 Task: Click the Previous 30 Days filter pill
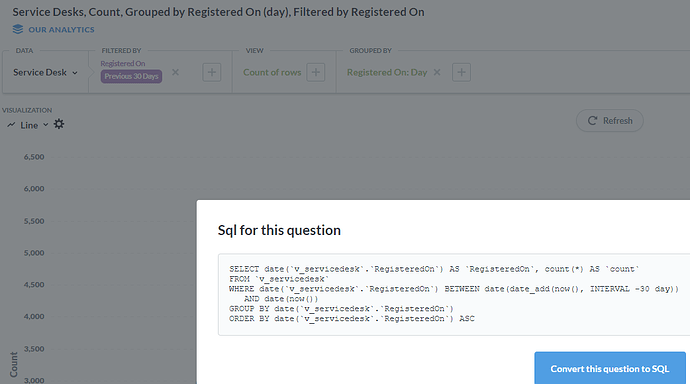click(x=131, y=76)
